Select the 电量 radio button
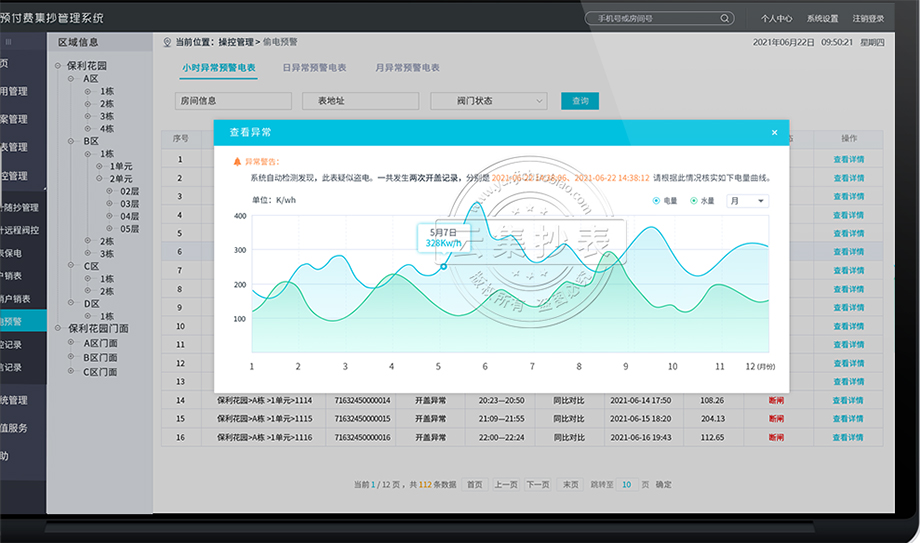Screen dimensions: 920x543 657,201
